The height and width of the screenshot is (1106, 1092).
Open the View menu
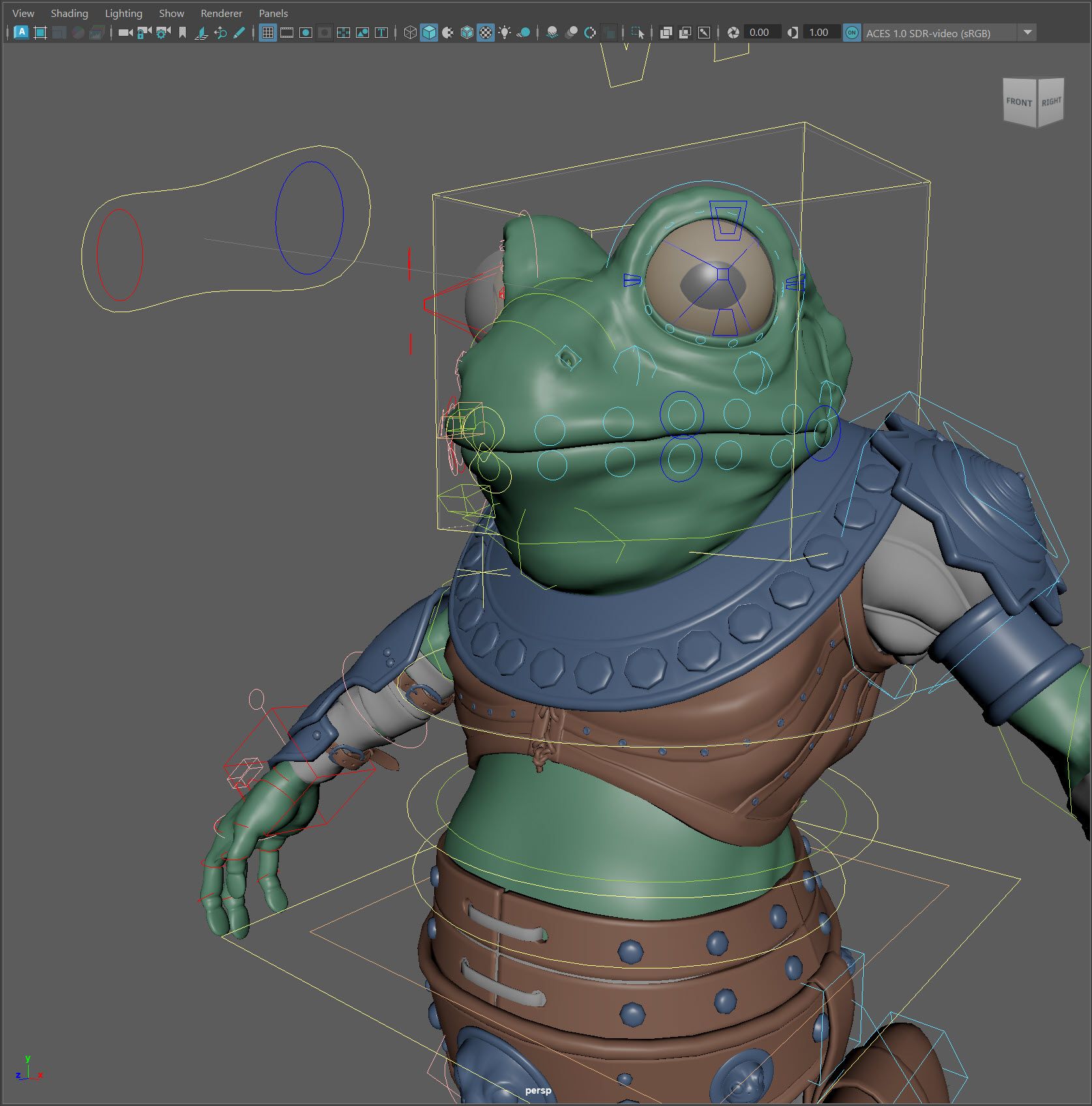pos(23,13)
